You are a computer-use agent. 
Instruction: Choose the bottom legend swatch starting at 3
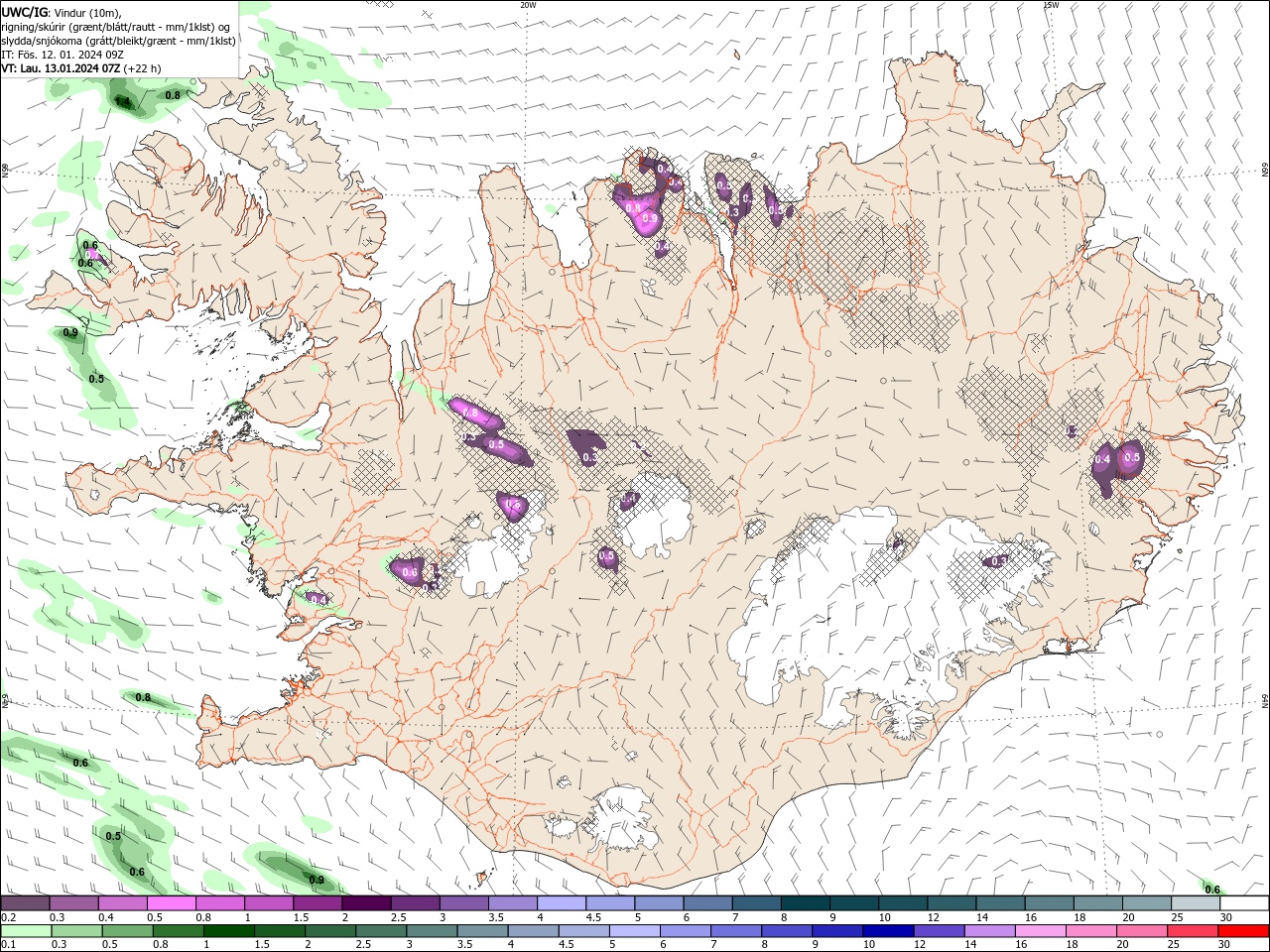pos(432,931)
